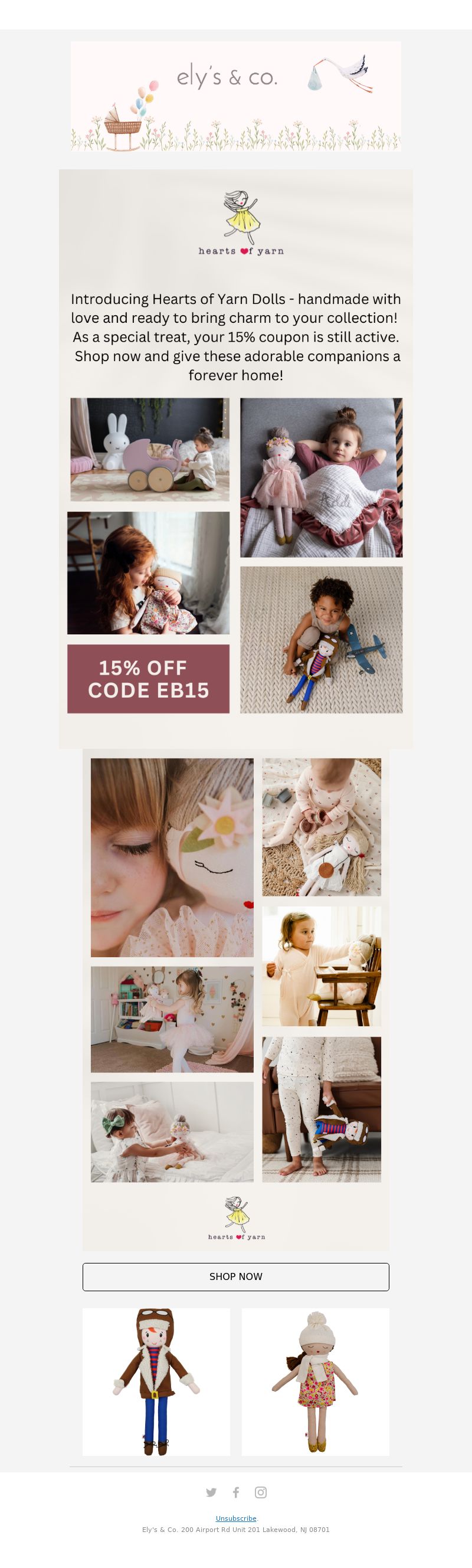Click the Unsubscribe link
The image size is (472, 1568).
click(236, 1518)
